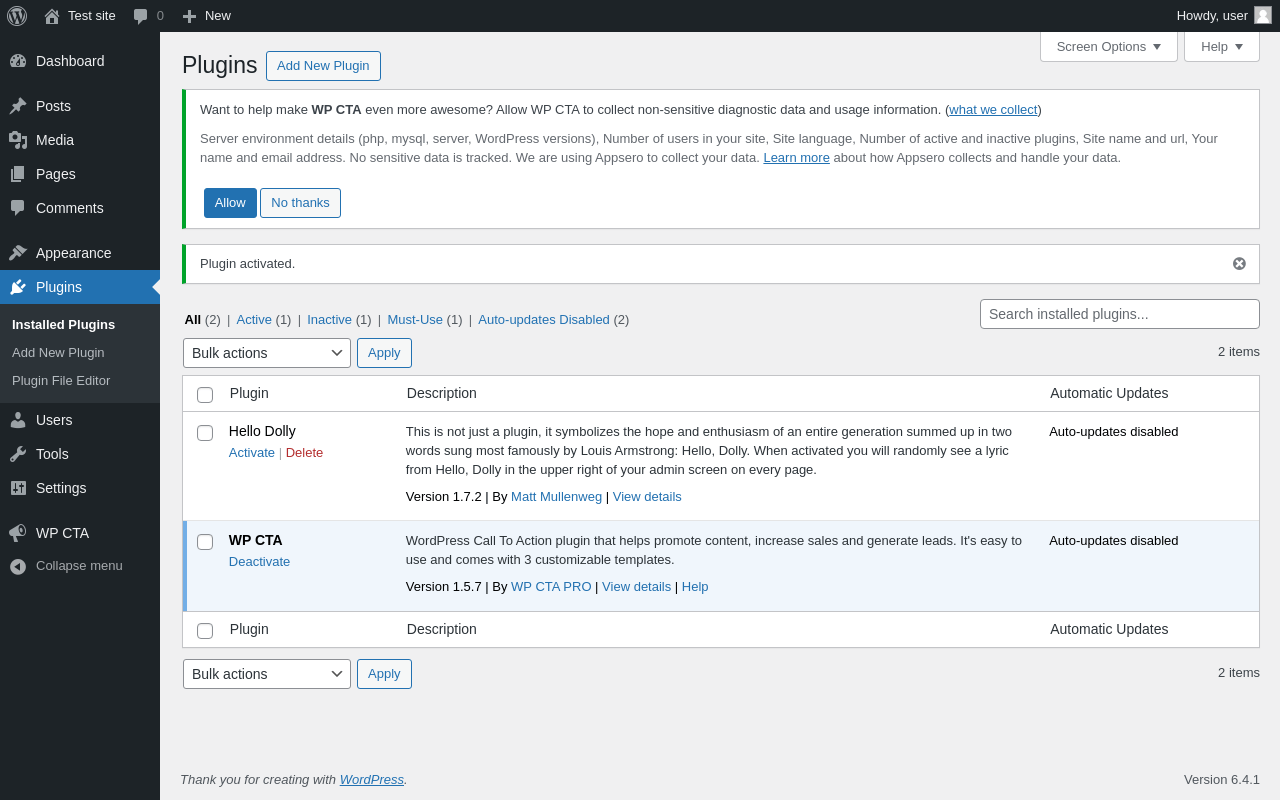Click the Dashboard gauge icon
The image size is (1280, 800).
[18, 61]
